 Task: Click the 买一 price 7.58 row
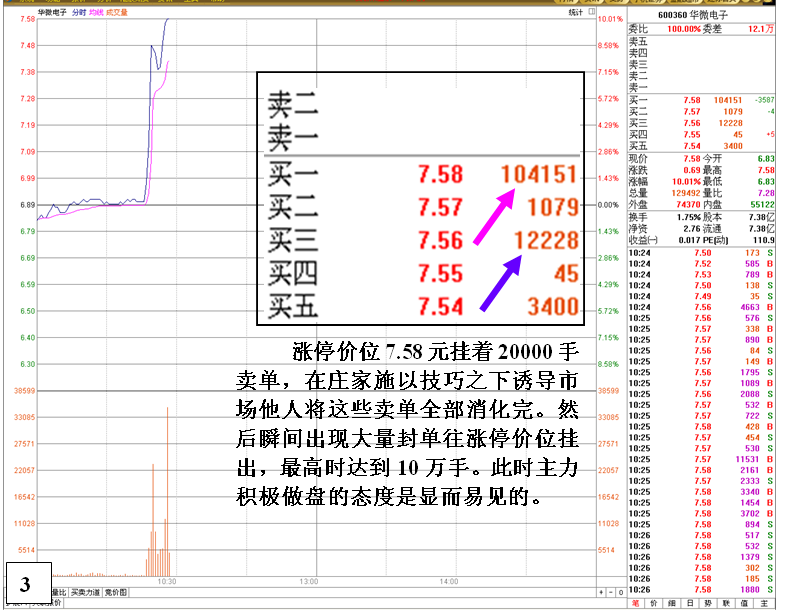click(x=691, y=100)
